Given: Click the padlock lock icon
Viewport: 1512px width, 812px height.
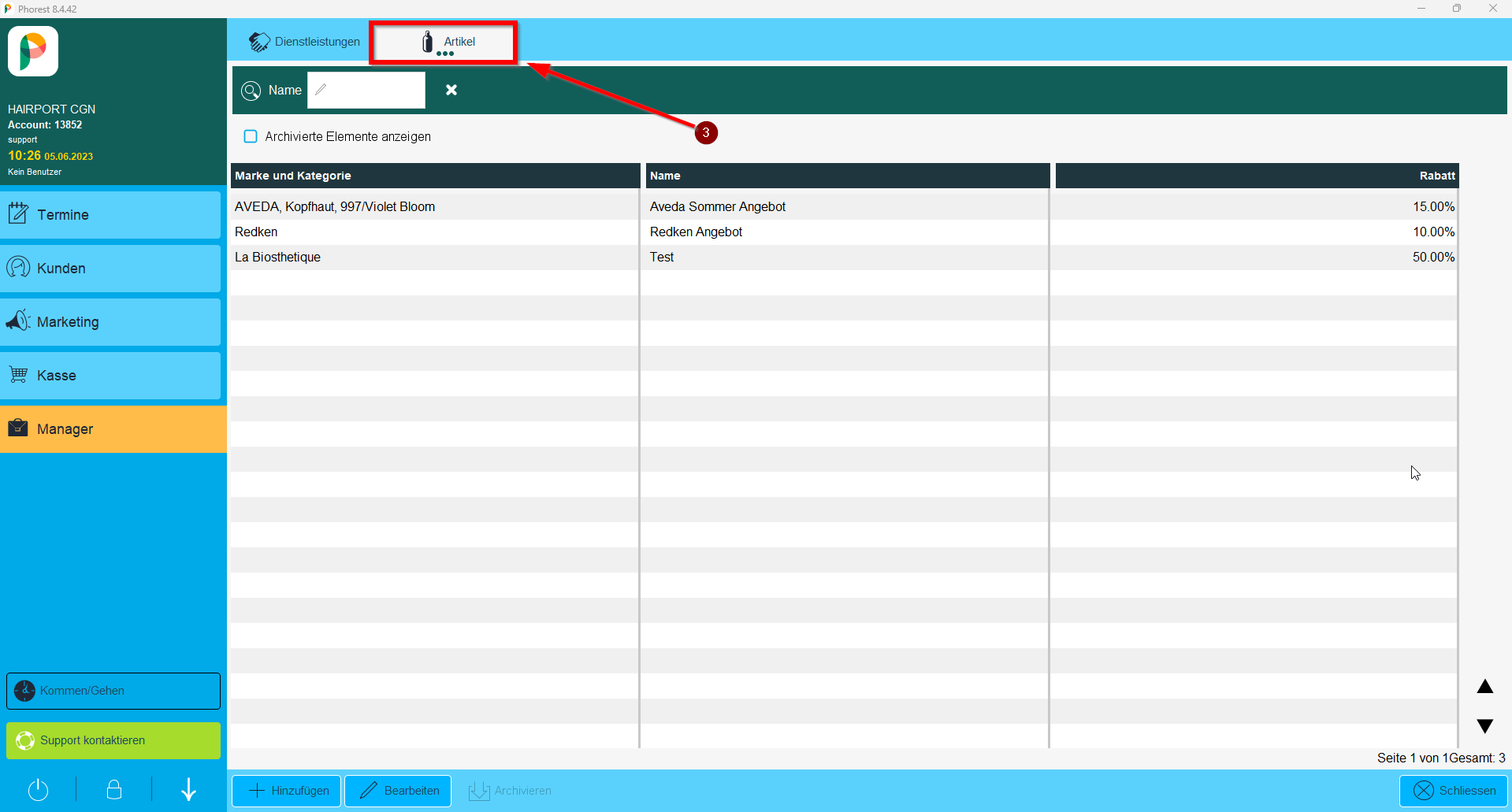Looking at the screenshot, I should click(x=114, y=789).
